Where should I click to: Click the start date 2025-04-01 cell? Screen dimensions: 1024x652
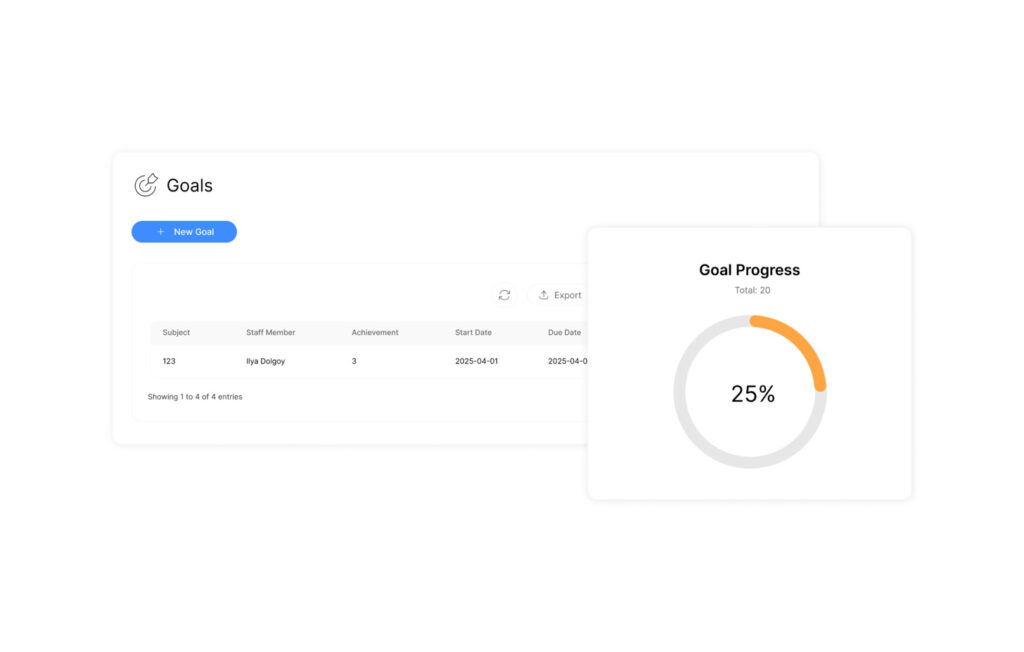click(476, 361)
